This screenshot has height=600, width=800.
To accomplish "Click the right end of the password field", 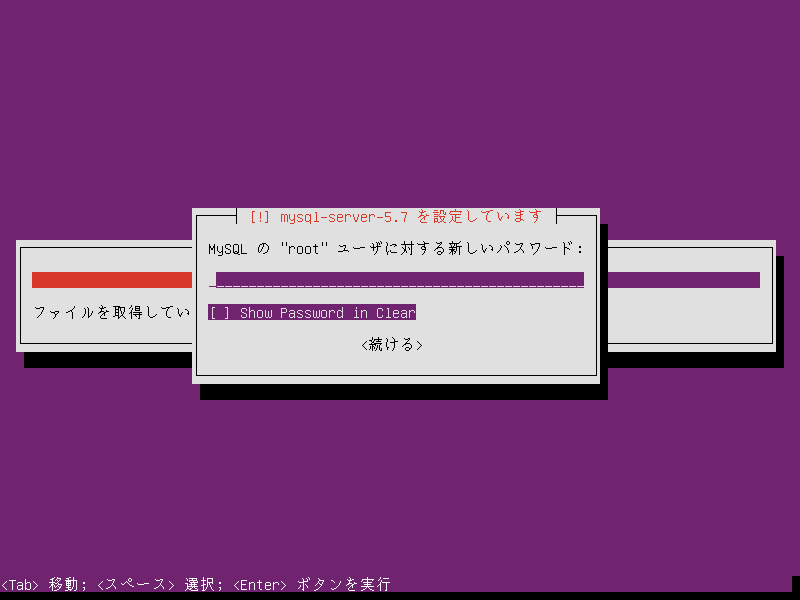I will (578, 279).
